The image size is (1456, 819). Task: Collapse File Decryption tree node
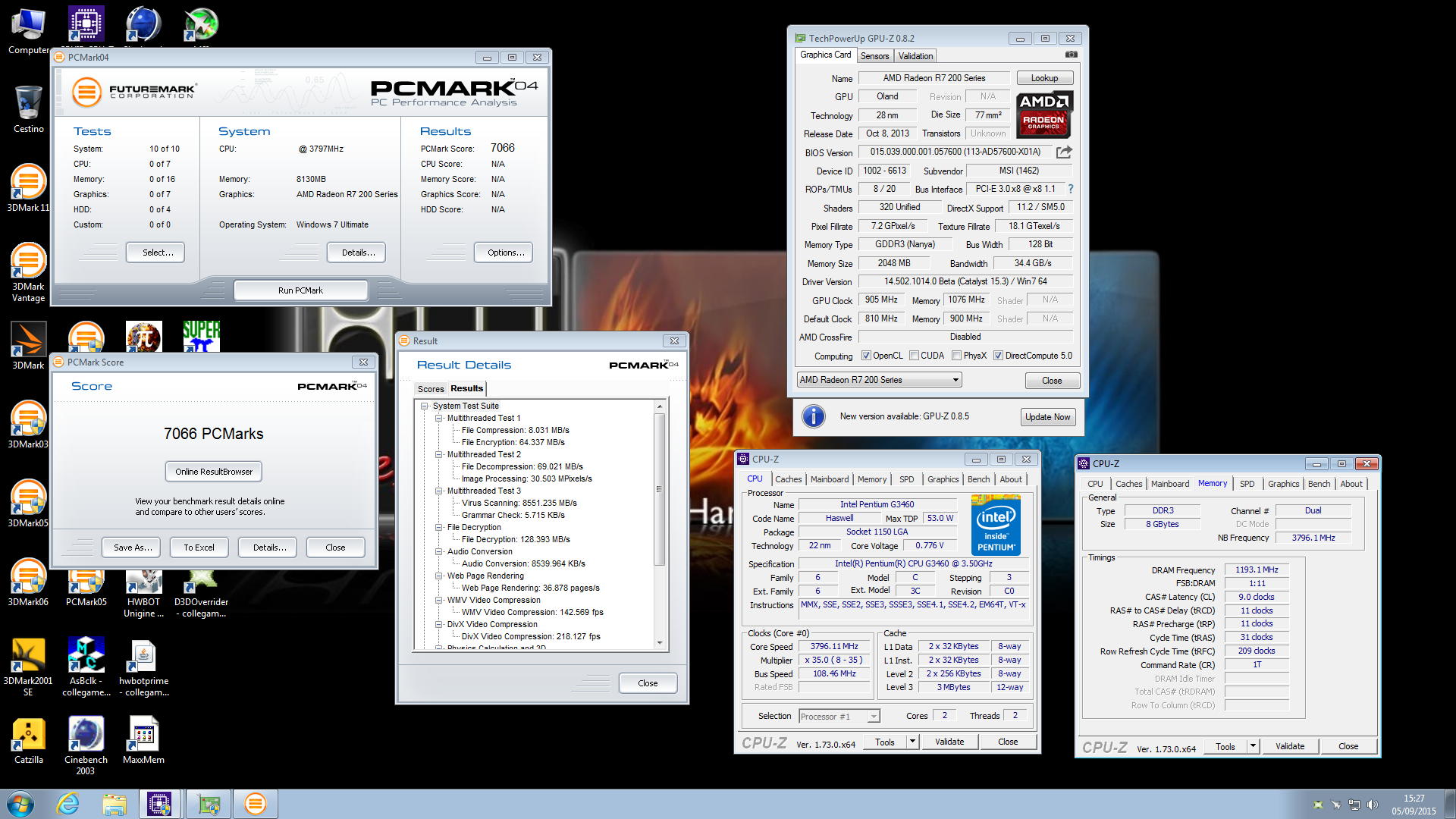tap(438, 527)
